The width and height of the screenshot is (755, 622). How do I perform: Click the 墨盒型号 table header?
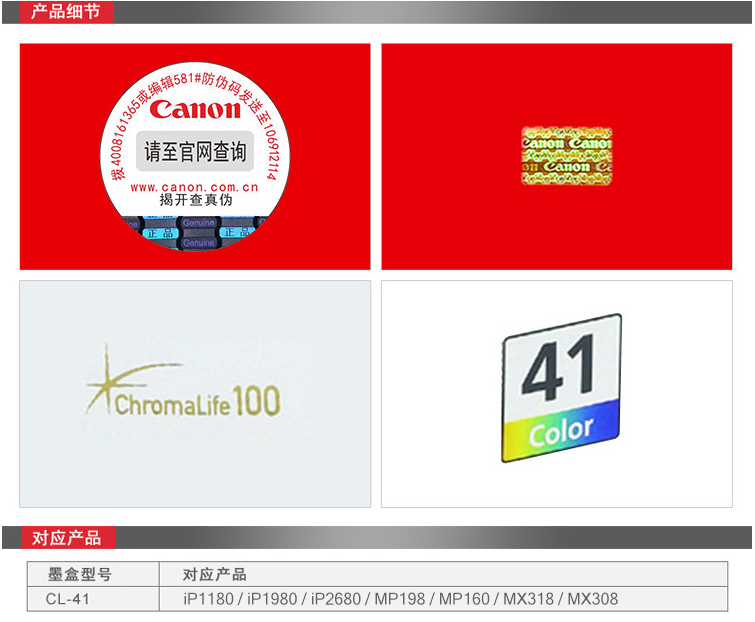[80, 574]
